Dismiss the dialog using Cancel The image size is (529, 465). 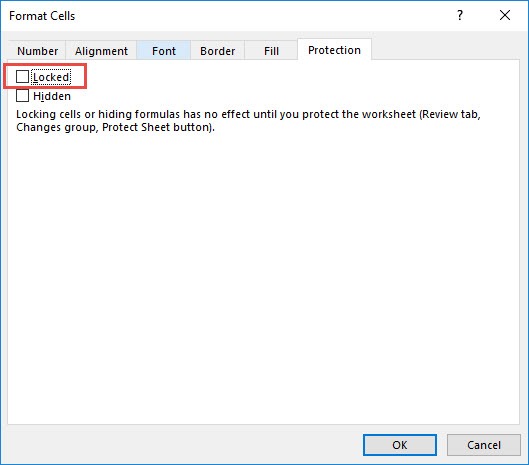coord(484,445)
